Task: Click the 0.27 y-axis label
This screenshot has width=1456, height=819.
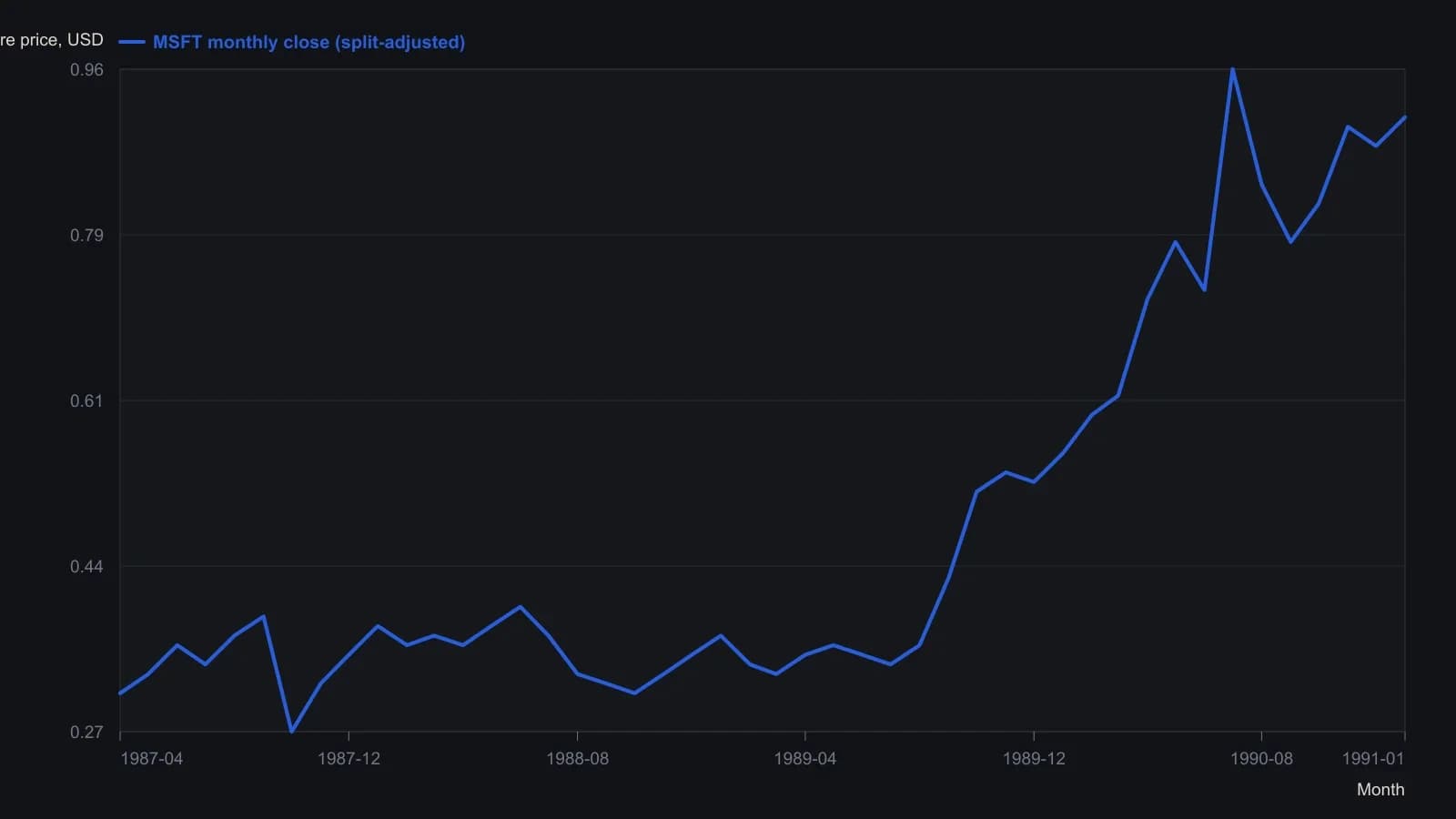Action: point(87,733)
